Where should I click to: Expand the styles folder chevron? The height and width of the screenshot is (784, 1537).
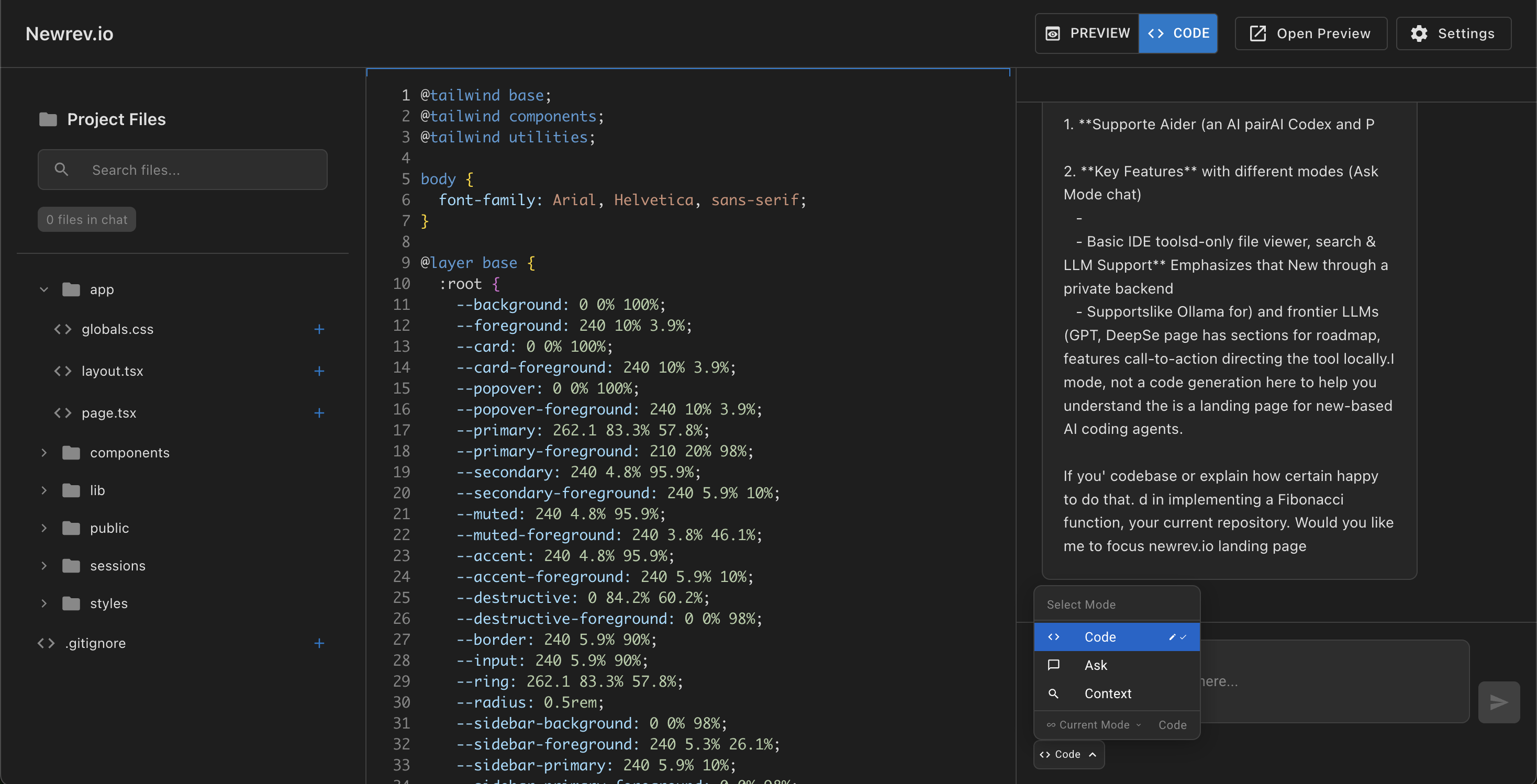(43, 603)
